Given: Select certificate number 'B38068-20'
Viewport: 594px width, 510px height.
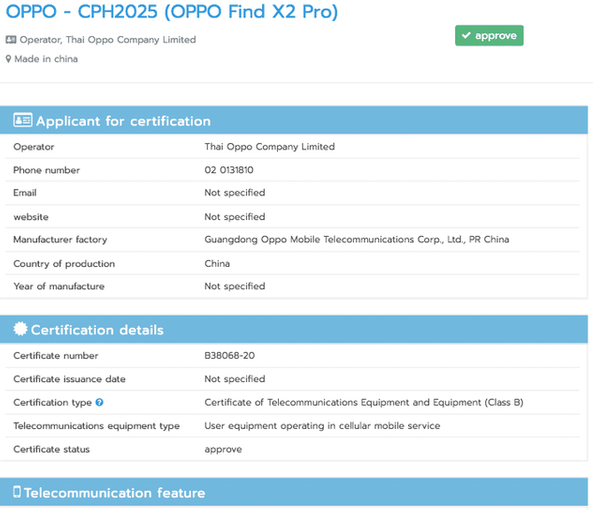Looking at the screenshot, I should pyautogui.click(x=230, y=355).
